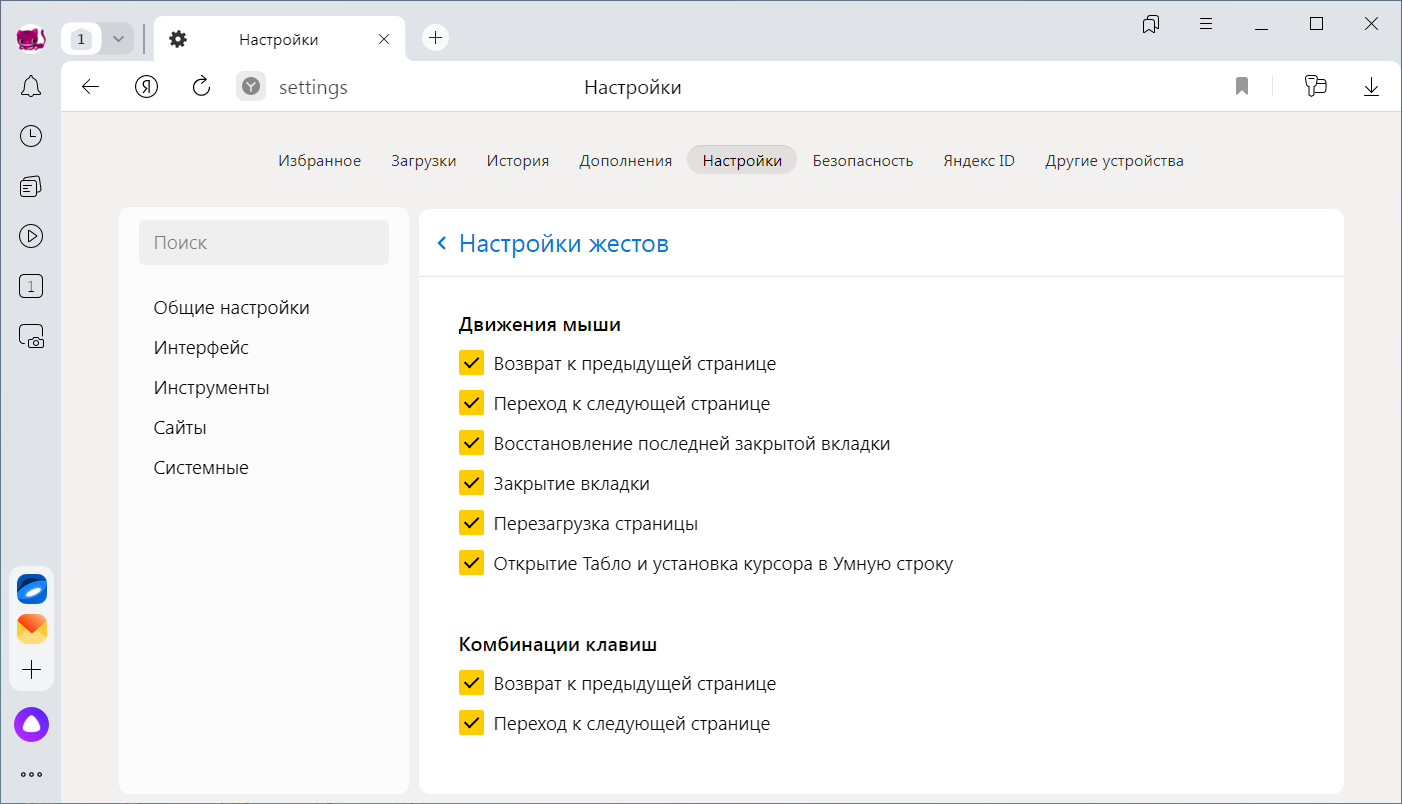The height and width of the screenshot is (804, 1402).
Task: Open the blue Yandex Browser app icon in the sidebar
Action: pyautogui.click(x=32, y=589)
